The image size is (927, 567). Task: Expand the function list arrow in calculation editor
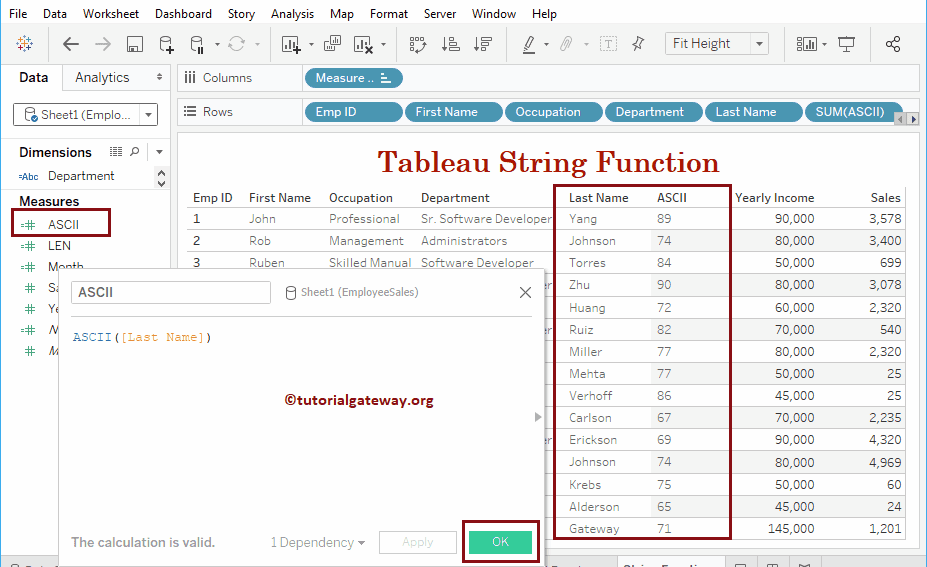(x=537, y=417)
